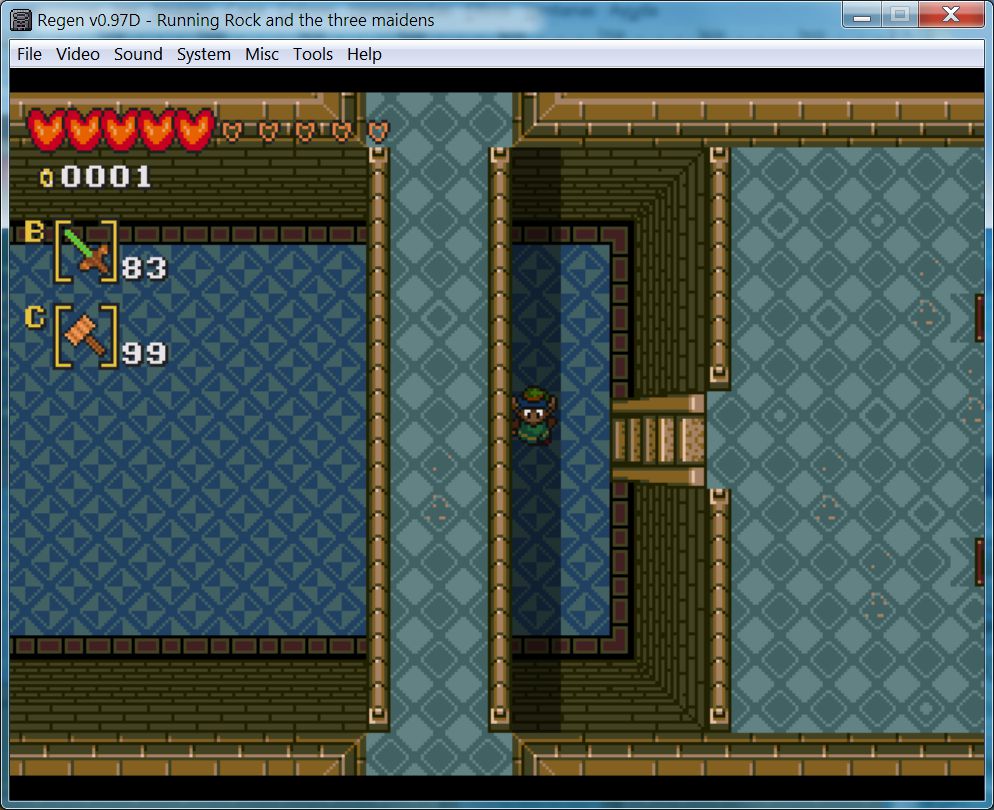
Task: Click the gold coin icon beside 0001
Action: (x=46, y=178)
